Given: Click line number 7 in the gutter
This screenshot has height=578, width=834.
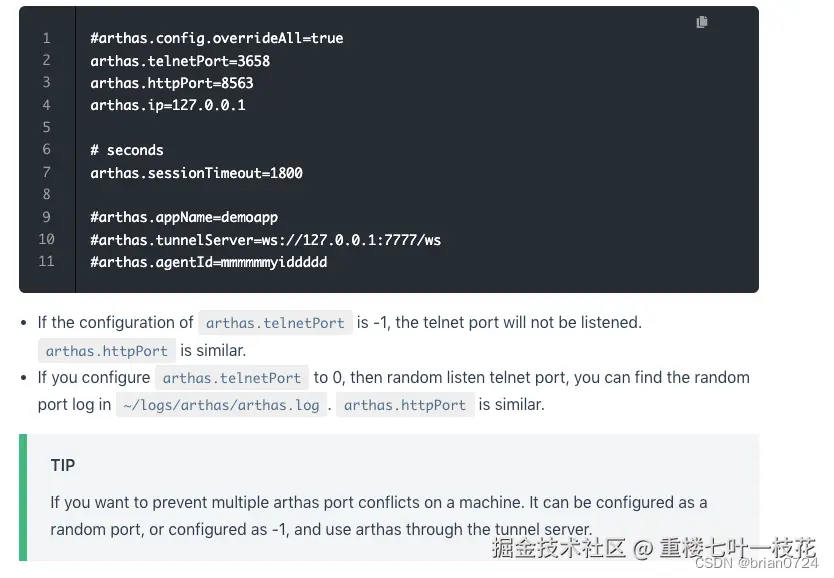Looking at the screenshot, I should click(x=46, y=173).
